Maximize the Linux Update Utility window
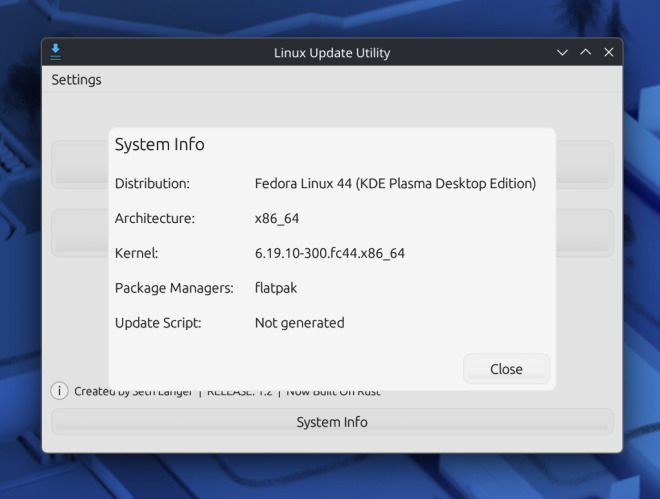This screenshot has height=499, width=660. pyautogui.click(x=585, y=52)
